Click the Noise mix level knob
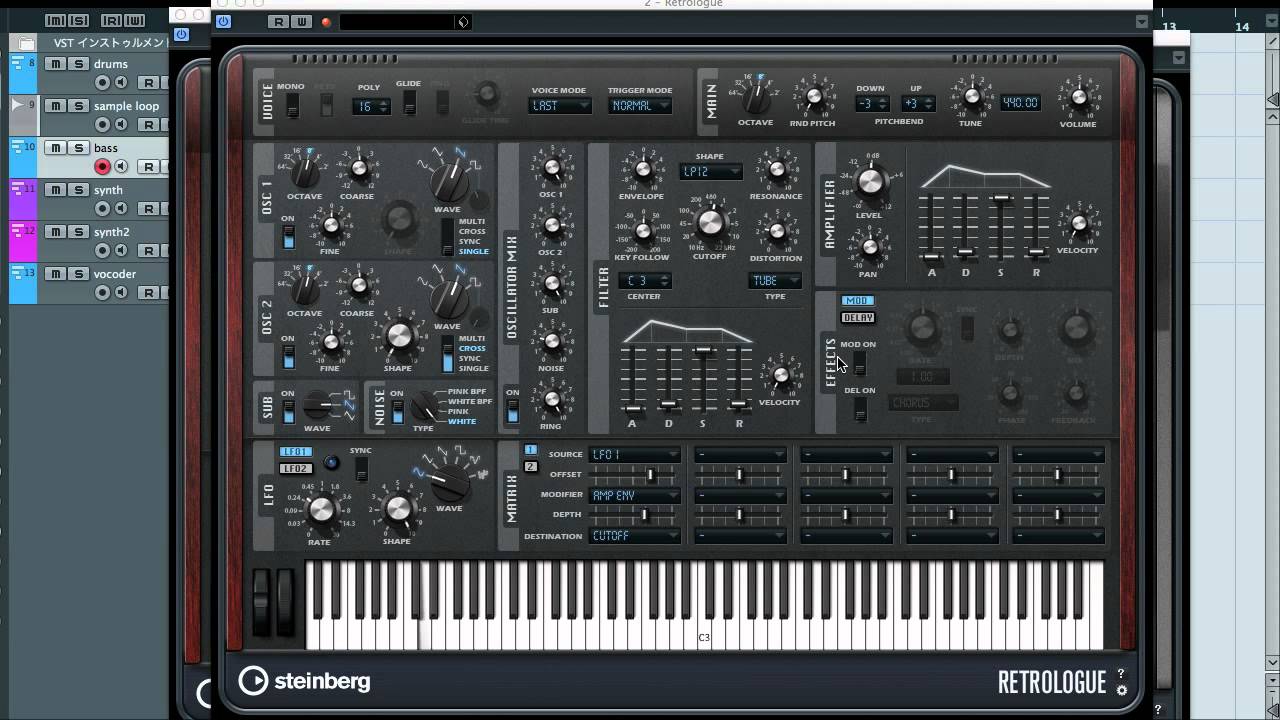The image size is (1280, 720). click(x=551, y=343)
